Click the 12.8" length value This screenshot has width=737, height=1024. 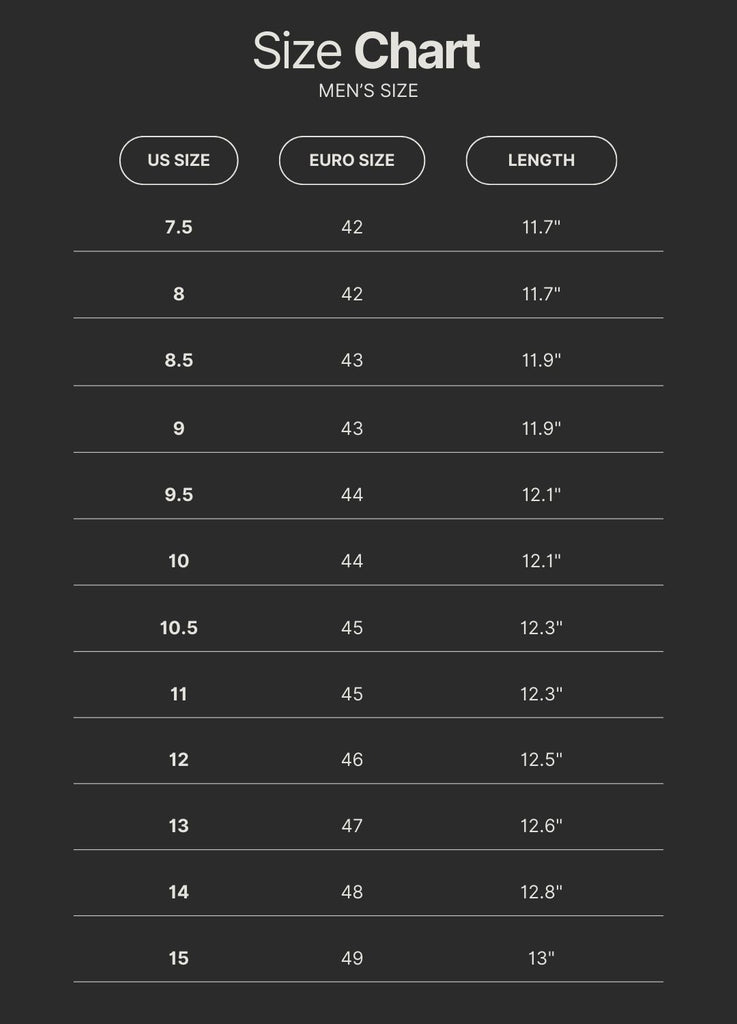click(x=541, y=892)
